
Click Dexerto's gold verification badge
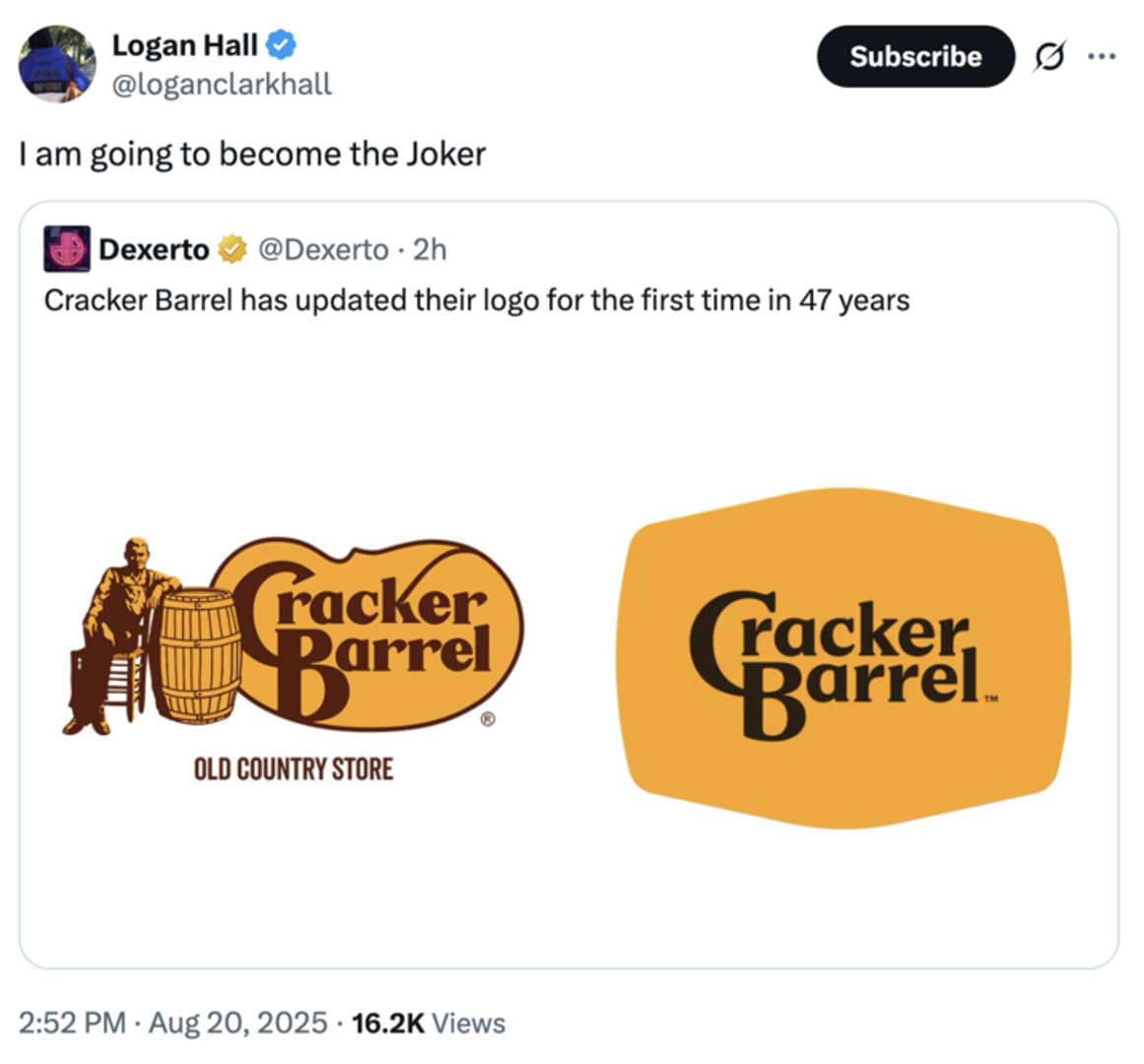tap(229, 249)
